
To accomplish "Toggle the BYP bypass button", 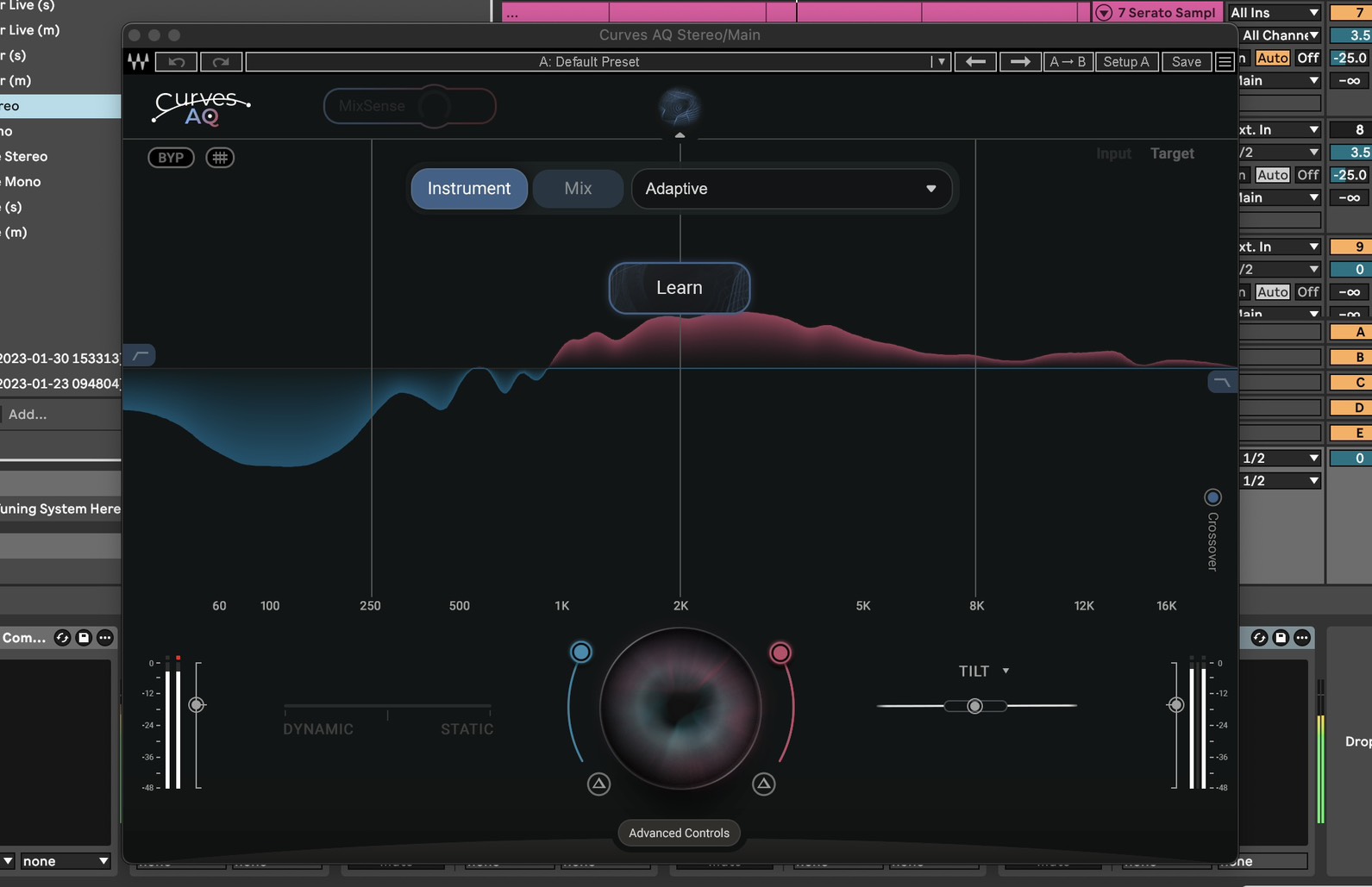I will pyautogui.click(x=171, y=158).
